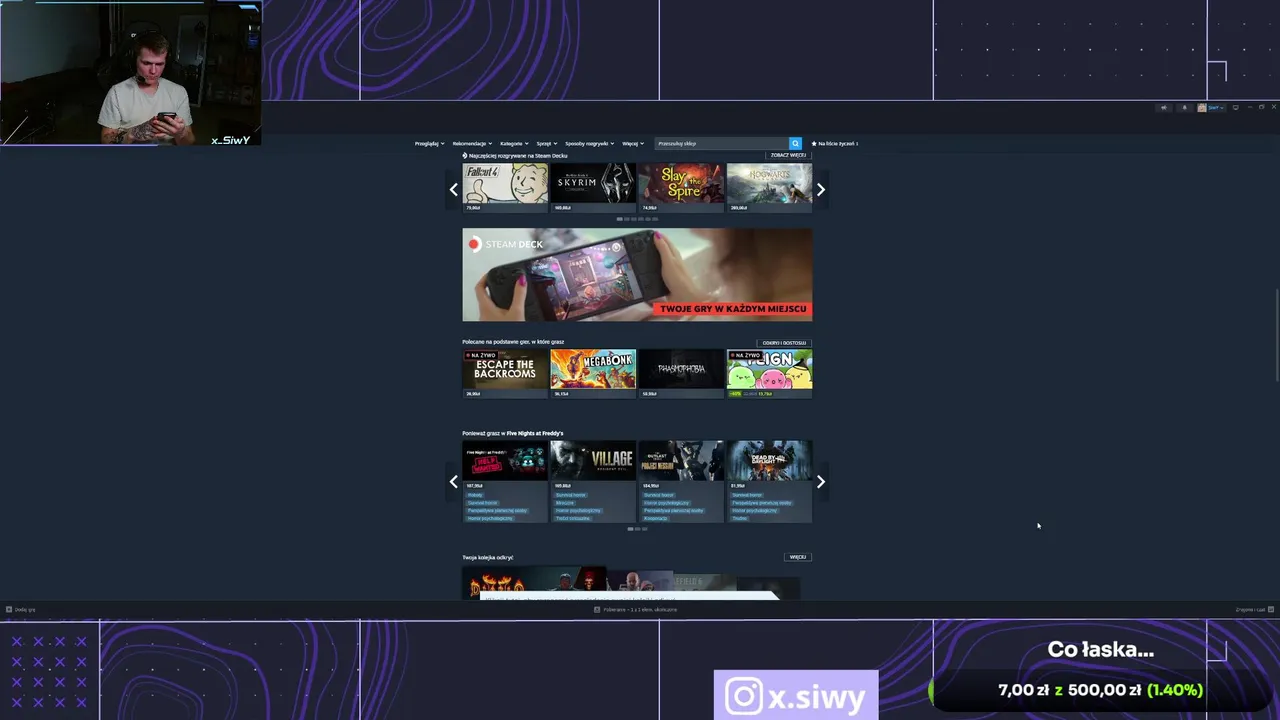Expand the Rekomendacje menu

click(472, 143)
